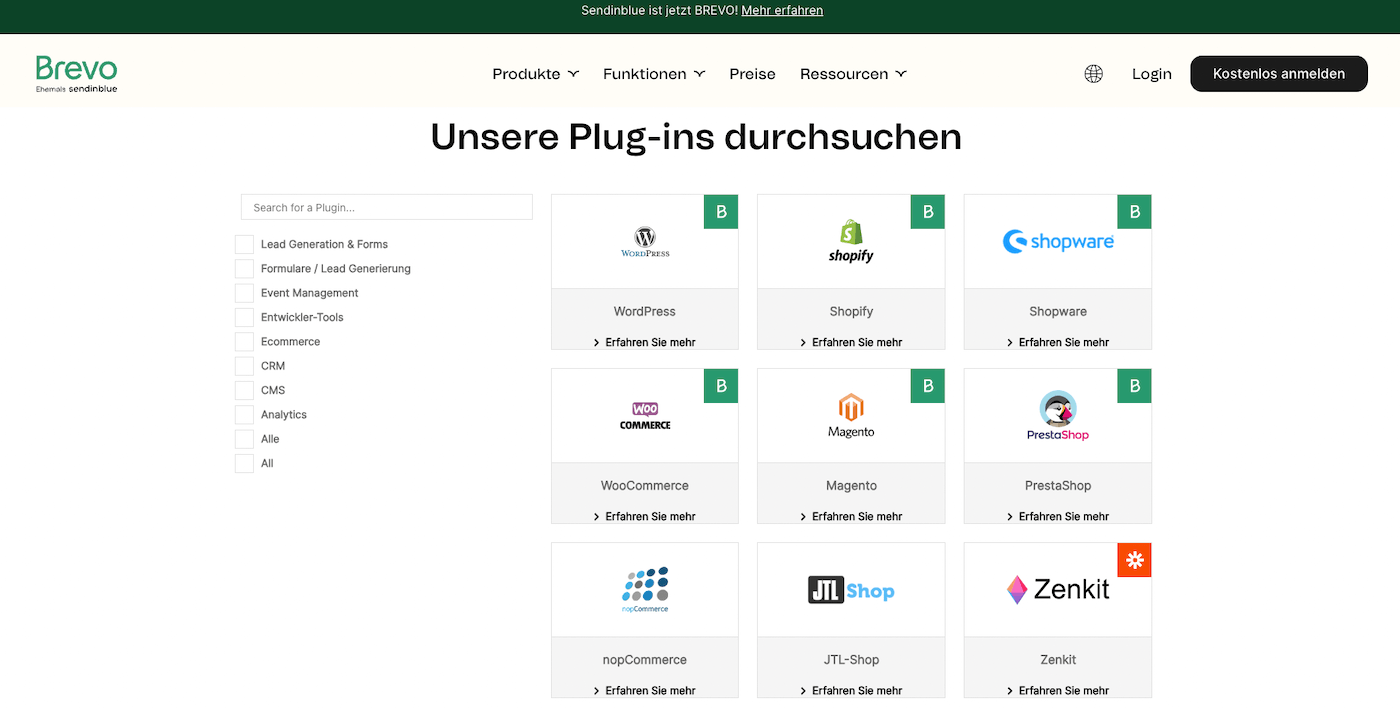Viewport: 1400px width, 708px height.
Task: Click the Magento card title text
Action: pyautogui.click(x=851, y=485)
